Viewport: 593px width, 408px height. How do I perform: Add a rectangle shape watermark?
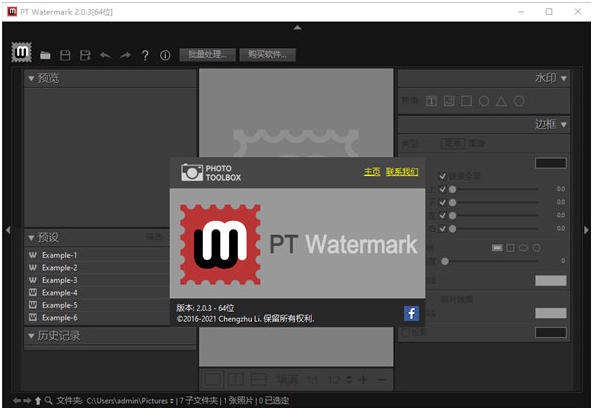tap(466, 101)
